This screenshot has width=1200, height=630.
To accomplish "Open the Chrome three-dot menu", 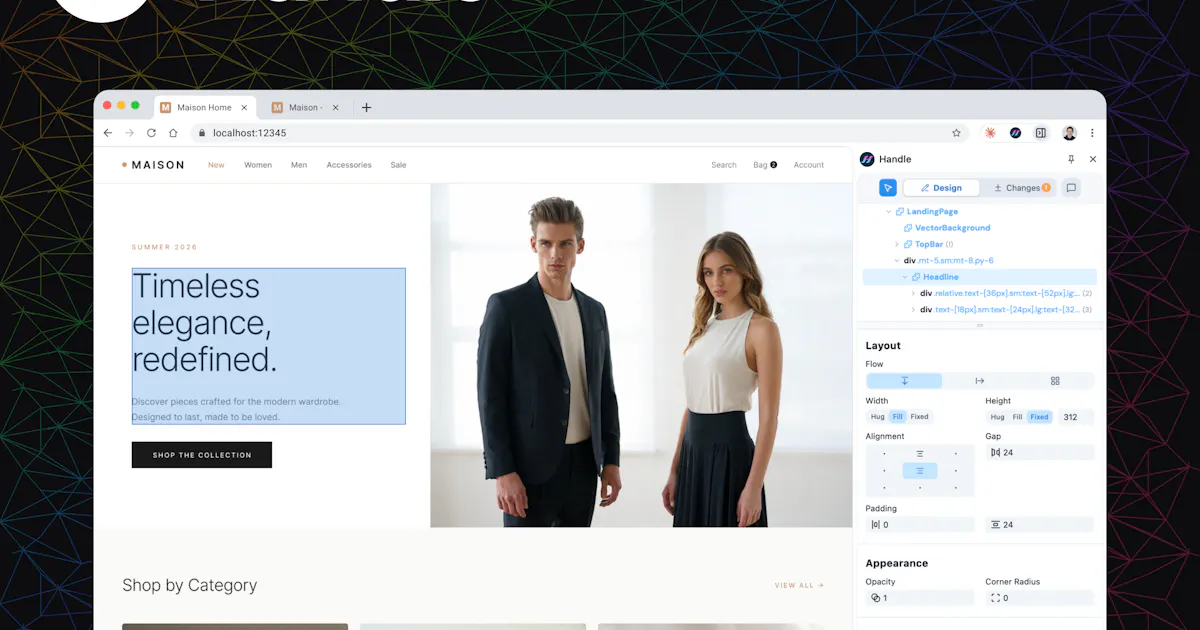I will point(1092,133).
